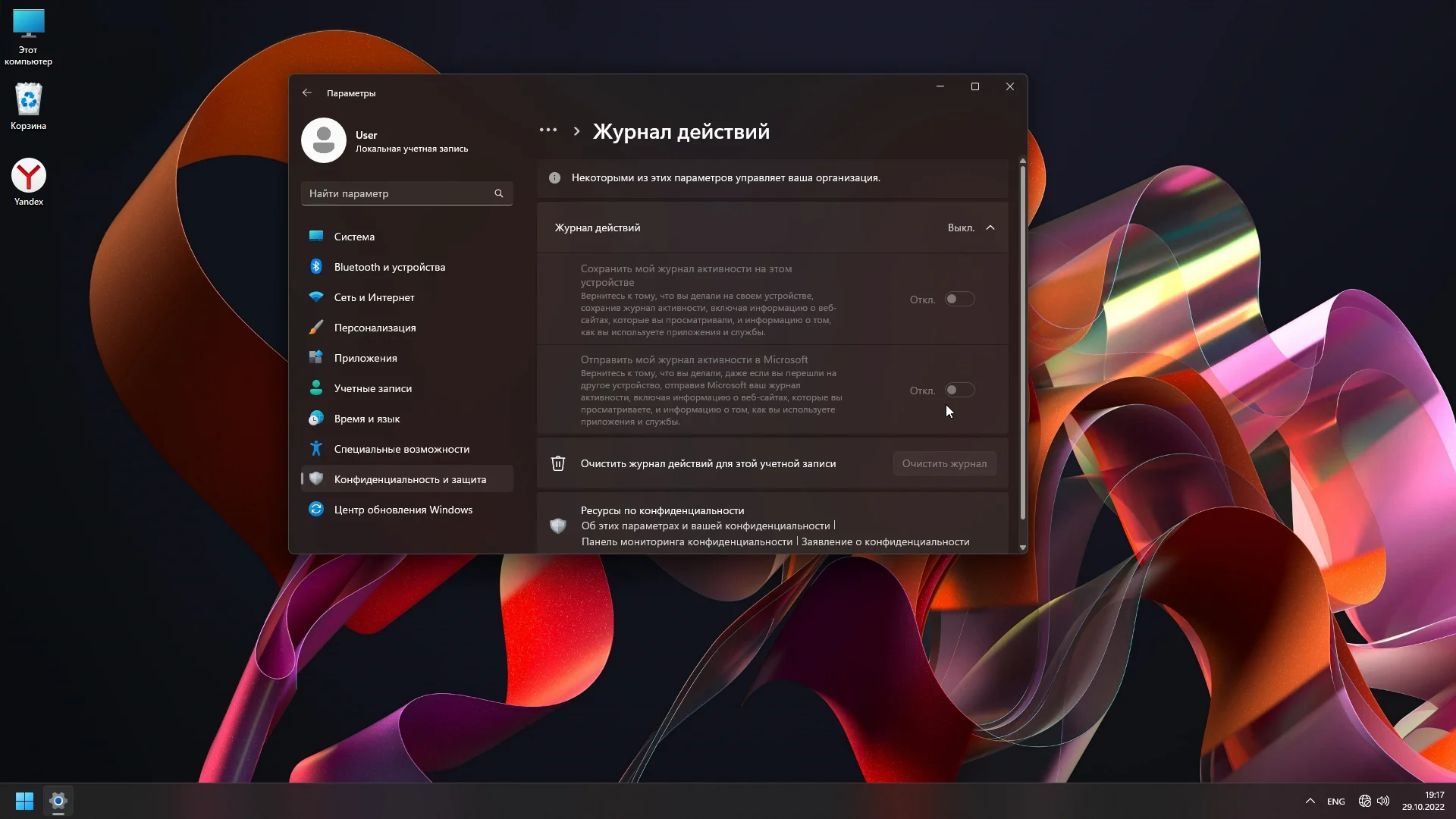Image resolution: width=1456 pixels, height=819 pixels.
Task: Toggle save activity history on this device
Action: coord(959,300)
